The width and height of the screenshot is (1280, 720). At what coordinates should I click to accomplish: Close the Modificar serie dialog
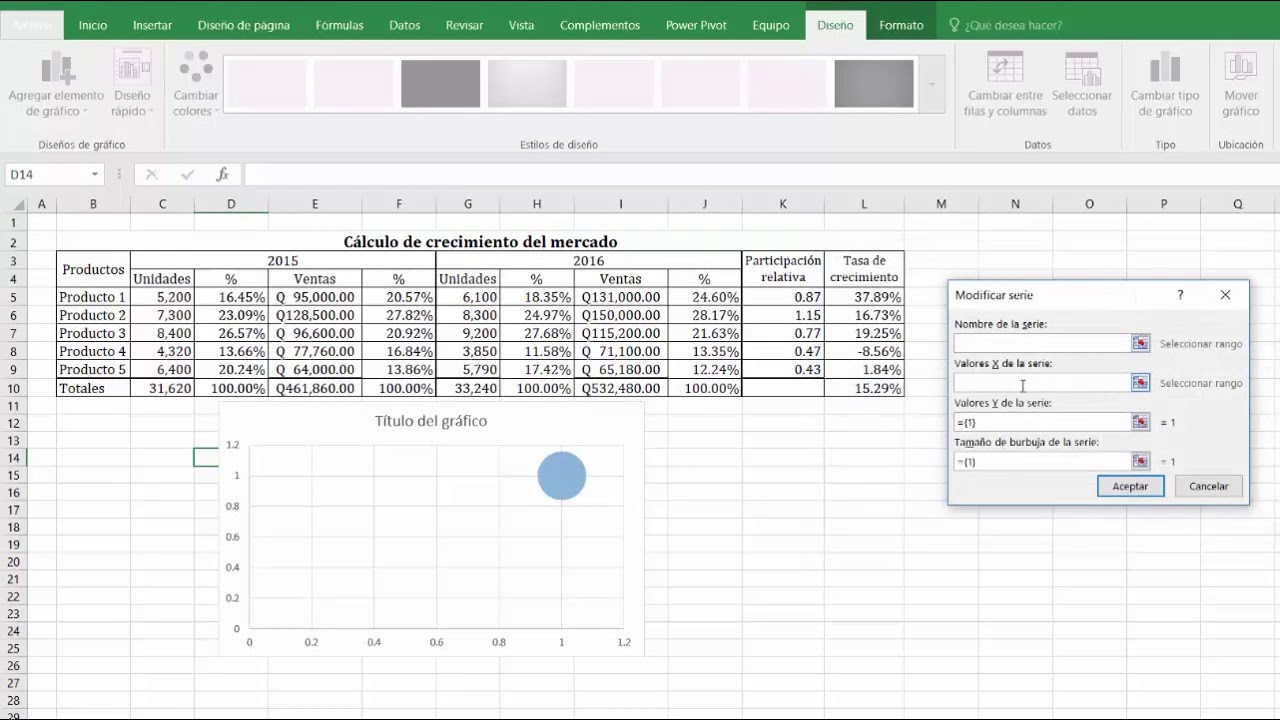pyautogui.click(x=1226, y=295)
